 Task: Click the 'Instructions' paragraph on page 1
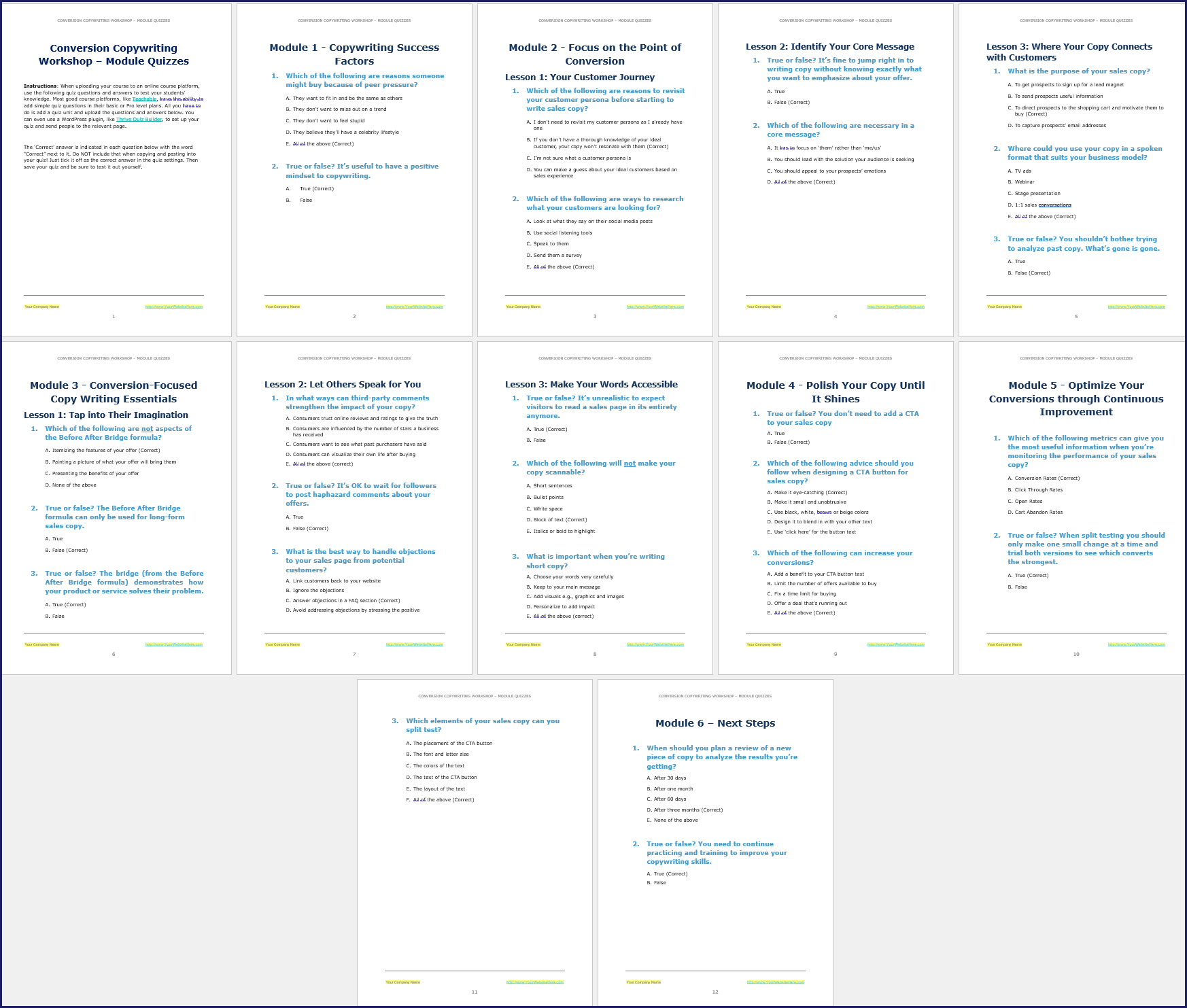113,107
